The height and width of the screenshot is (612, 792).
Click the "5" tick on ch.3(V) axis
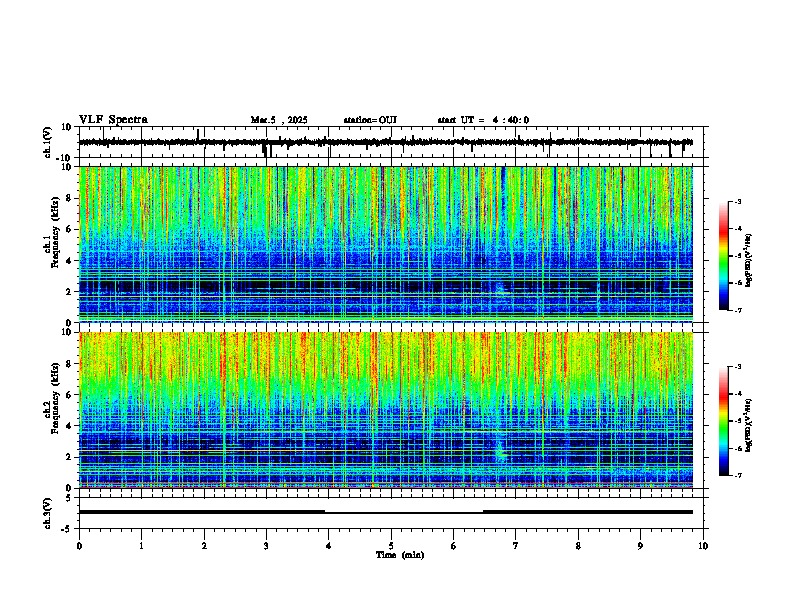point(70,497)
